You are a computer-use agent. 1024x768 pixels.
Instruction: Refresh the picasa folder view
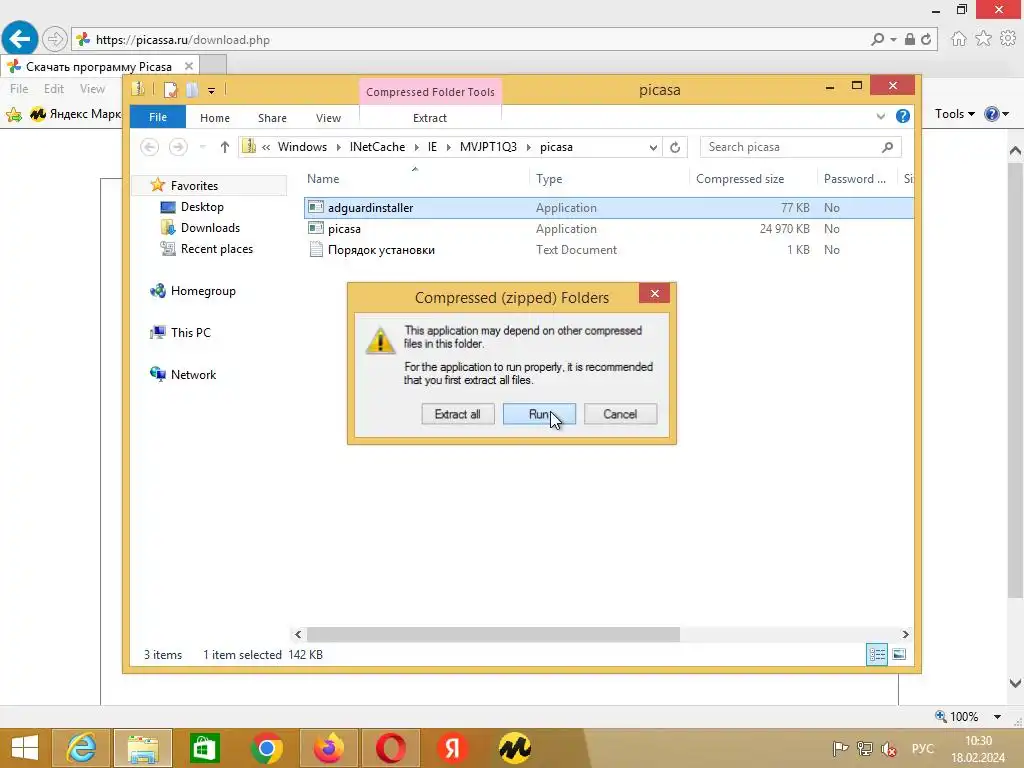point(675,148)
